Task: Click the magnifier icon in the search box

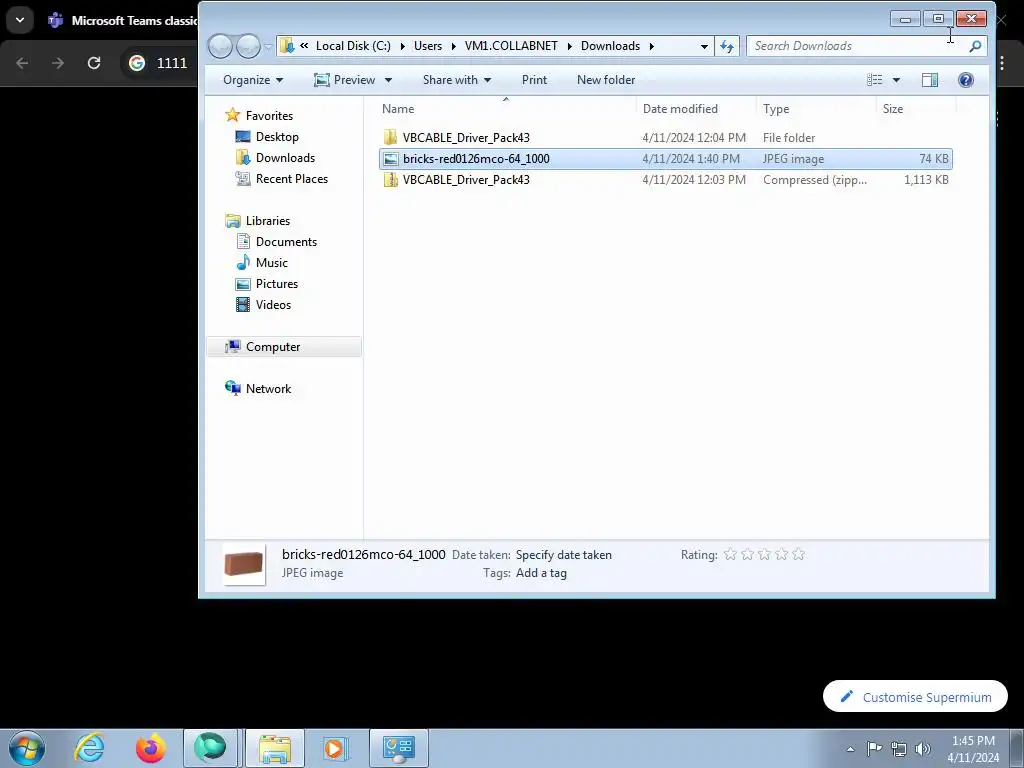Action: pyautogui.click(x=975, y=46)
